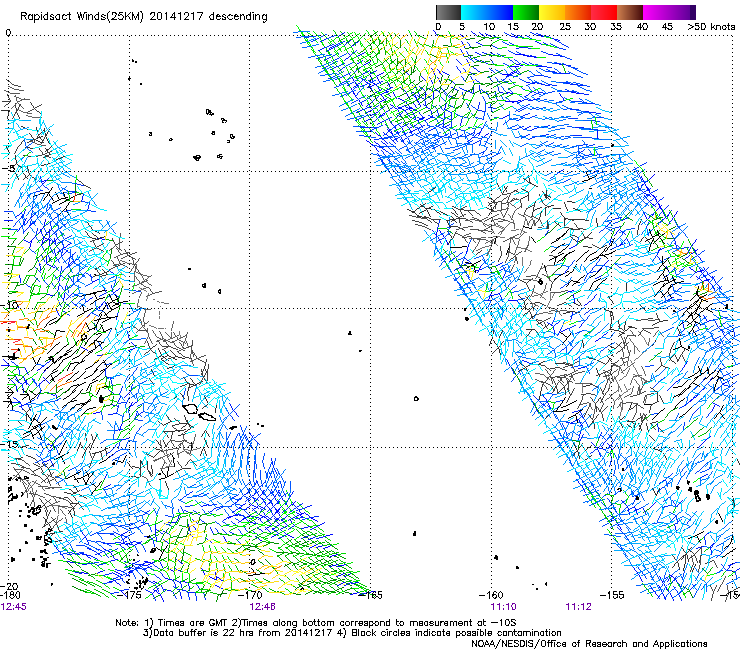The width and height of the screenshot is (740, 650).
Task: Click the '10' label in the knots legend
Action: click(x=489, y=26)
